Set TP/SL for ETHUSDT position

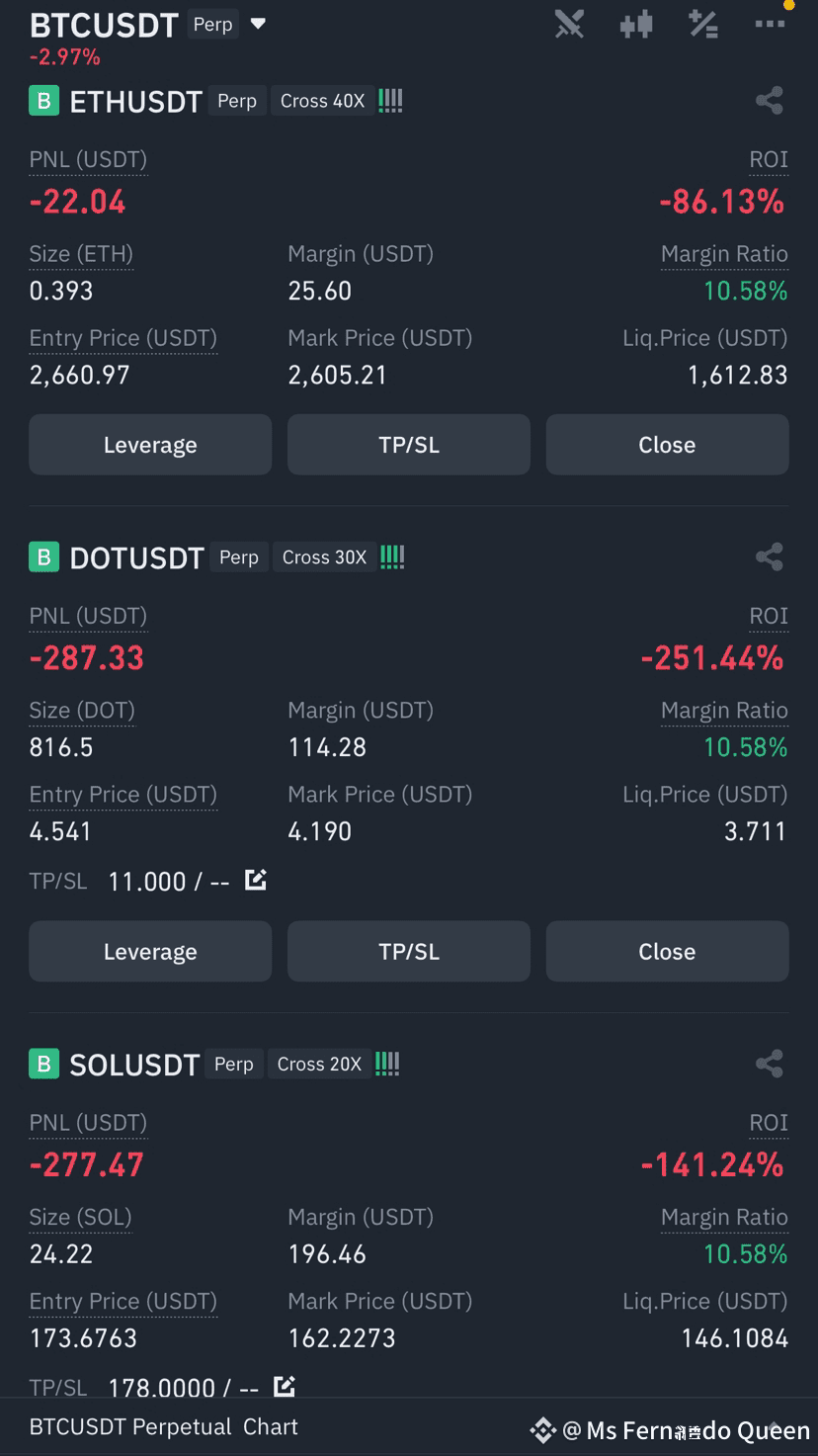(409, 445)
